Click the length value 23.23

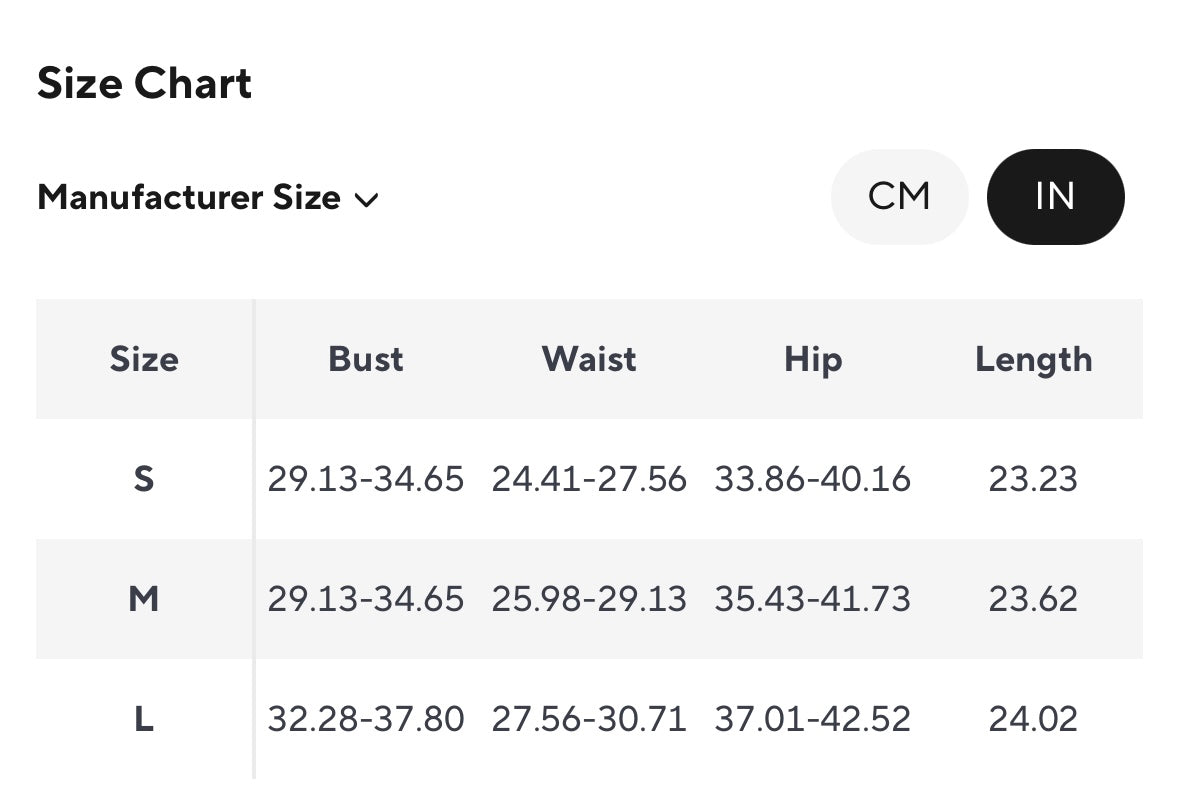point(1033,479)
